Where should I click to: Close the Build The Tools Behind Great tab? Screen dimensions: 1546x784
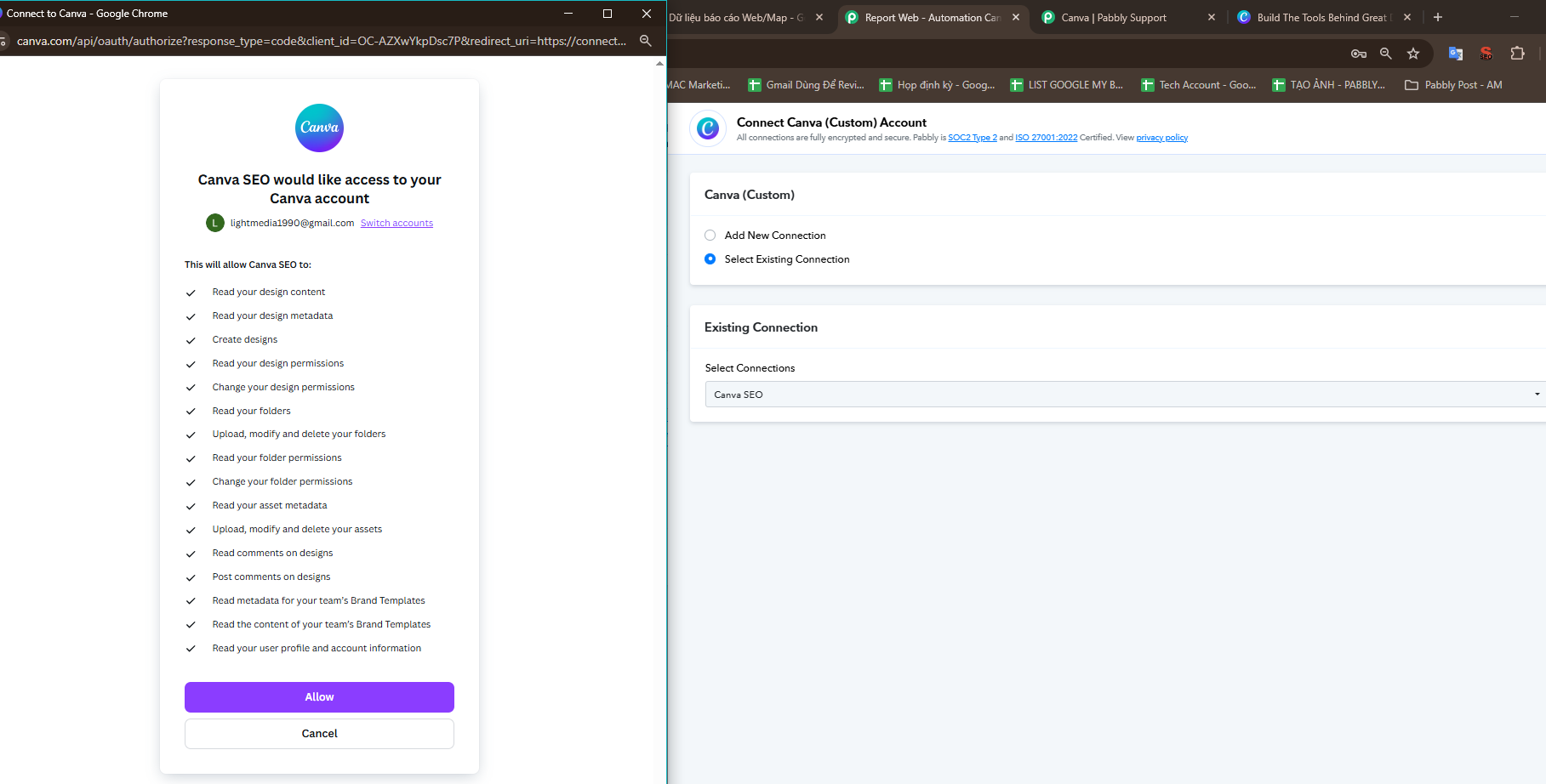[x=1407, y=17]
